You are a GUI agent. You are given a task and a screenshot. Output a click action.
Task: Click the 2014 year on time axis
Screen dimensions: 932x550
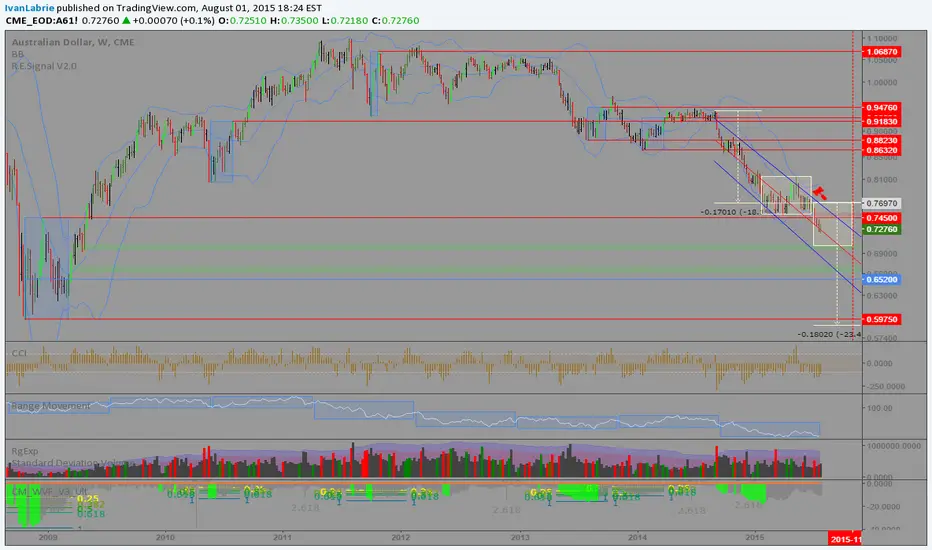tap(638, 538)
